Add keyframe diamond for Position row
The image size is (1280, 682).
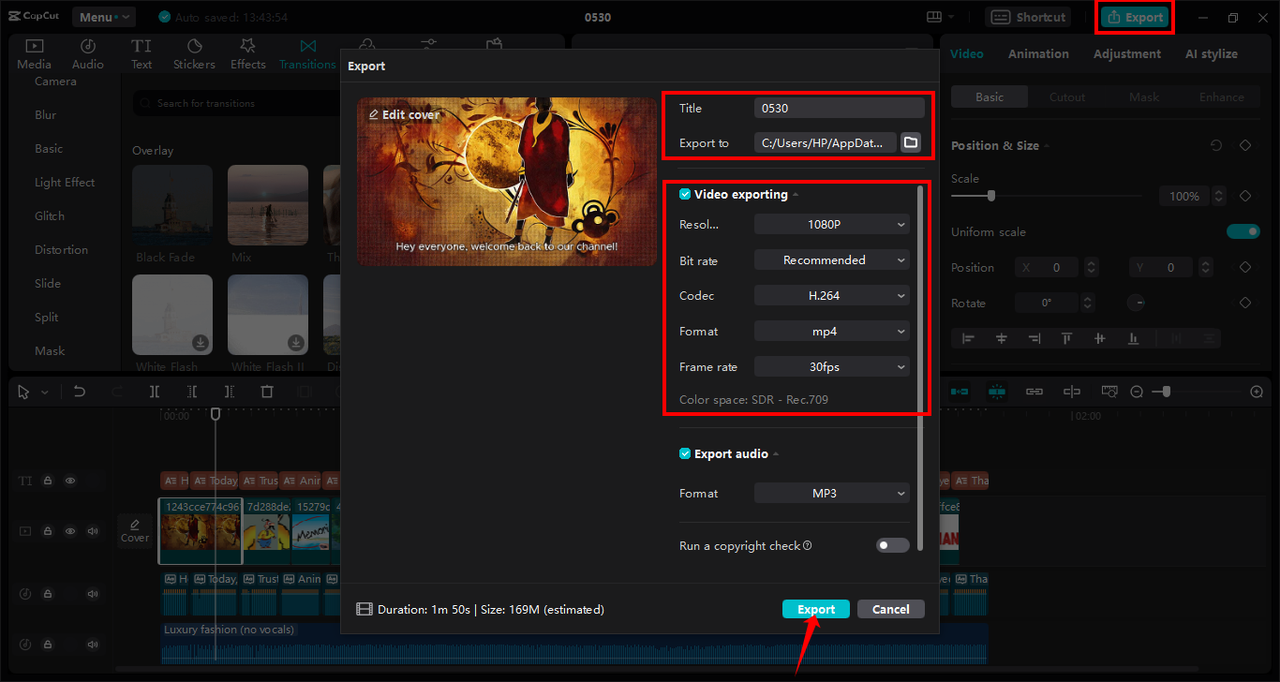[1245, 268]
